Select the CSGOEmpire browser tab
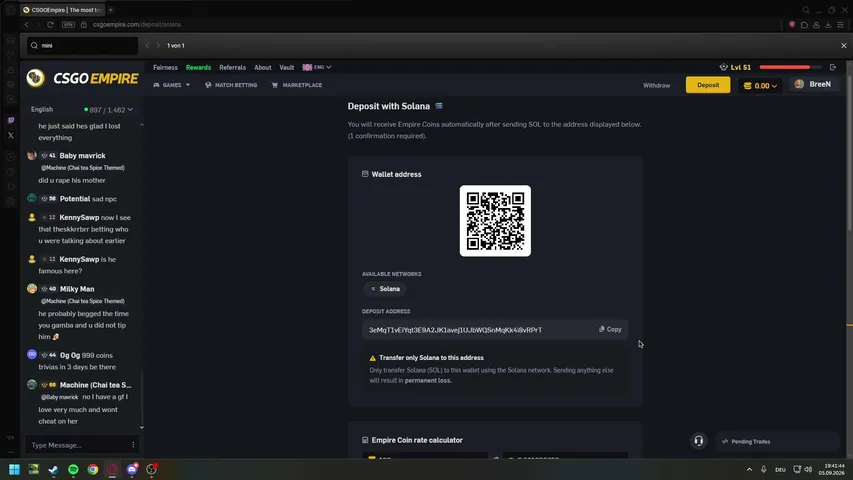853x480 pixels. (63, 10)
